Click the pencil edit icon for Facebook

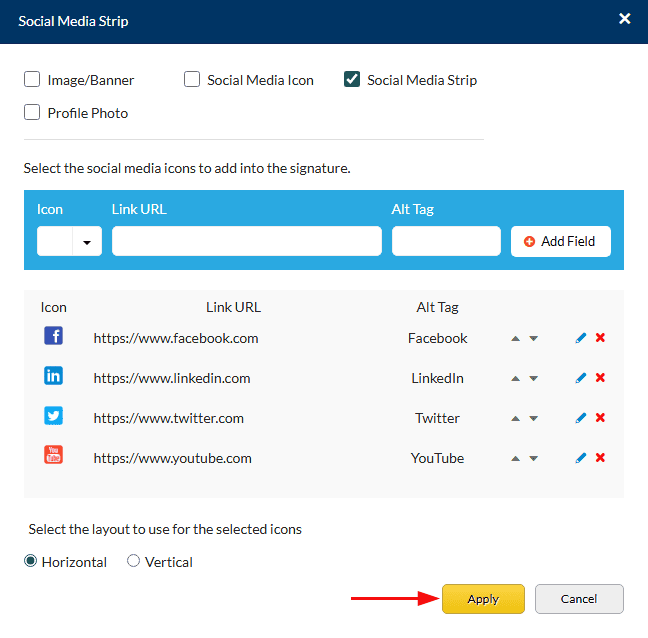[581, 338]
